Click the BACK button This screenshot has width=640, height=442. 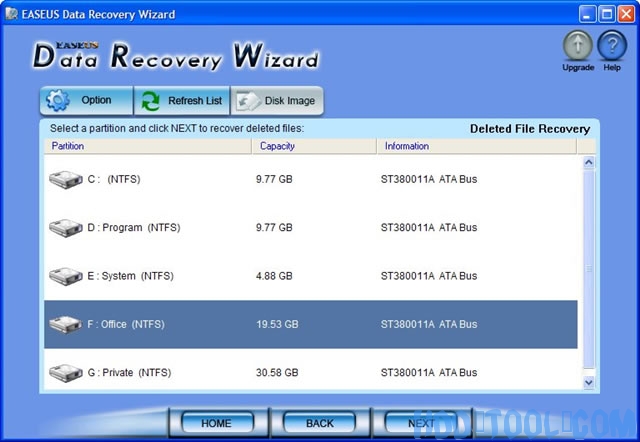tap(320, 423)
